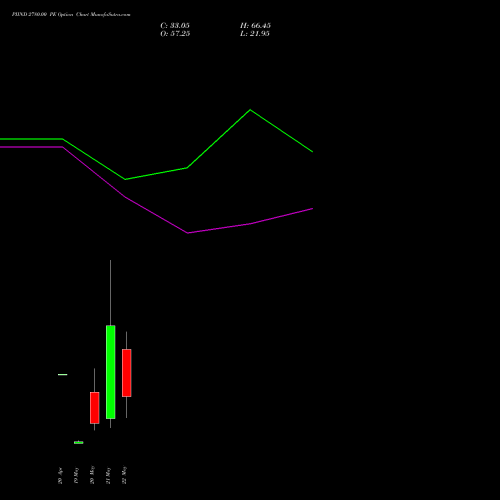This screenshot has height=500, width=500.
Task: Click the '20 May' date axis label
Action: point(92,475)
